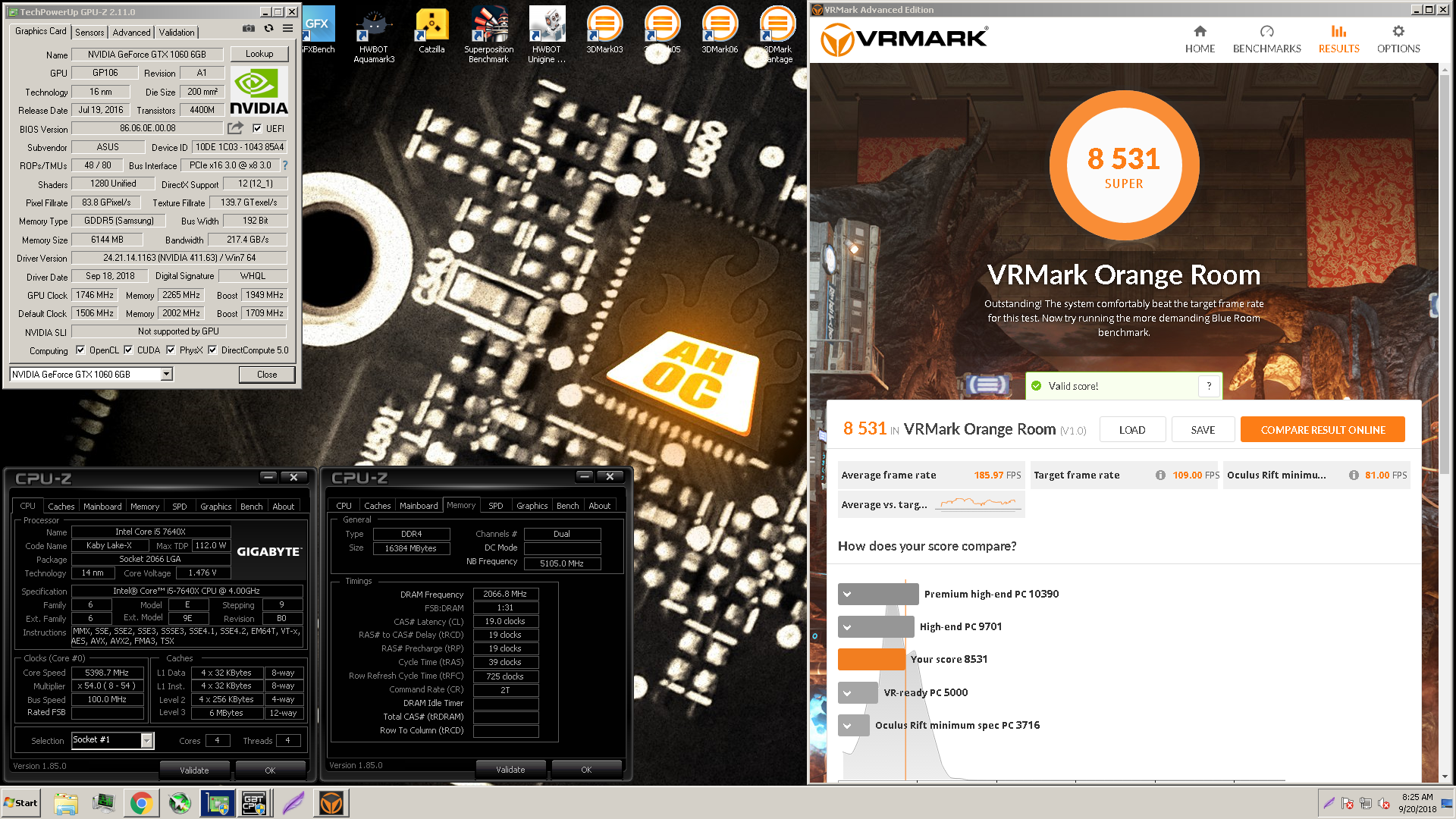Click Validate in the left CPU-Z window
The height and width of the screenshot is (819, 1456).
[194, 770]
